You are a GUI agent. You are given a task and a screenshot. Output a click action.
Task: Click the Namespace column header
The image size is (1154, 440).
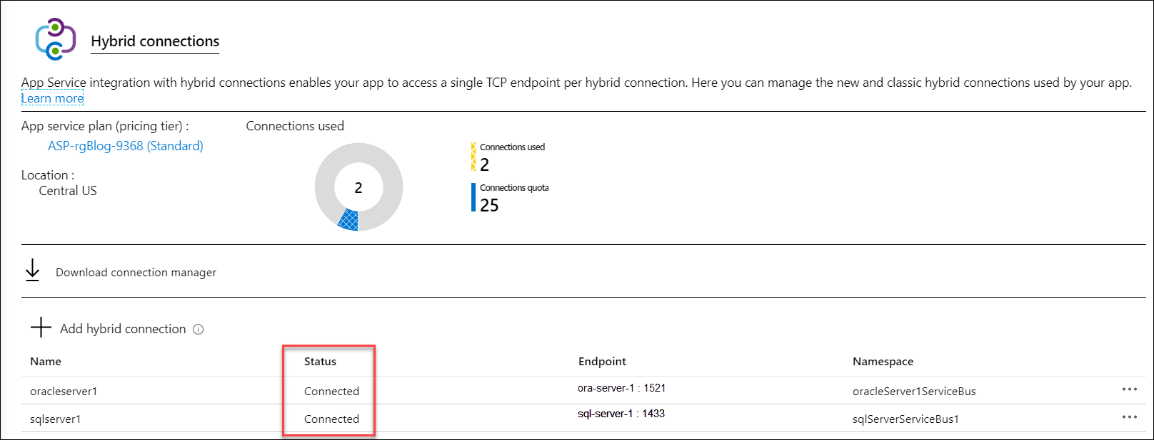[883, 361]
